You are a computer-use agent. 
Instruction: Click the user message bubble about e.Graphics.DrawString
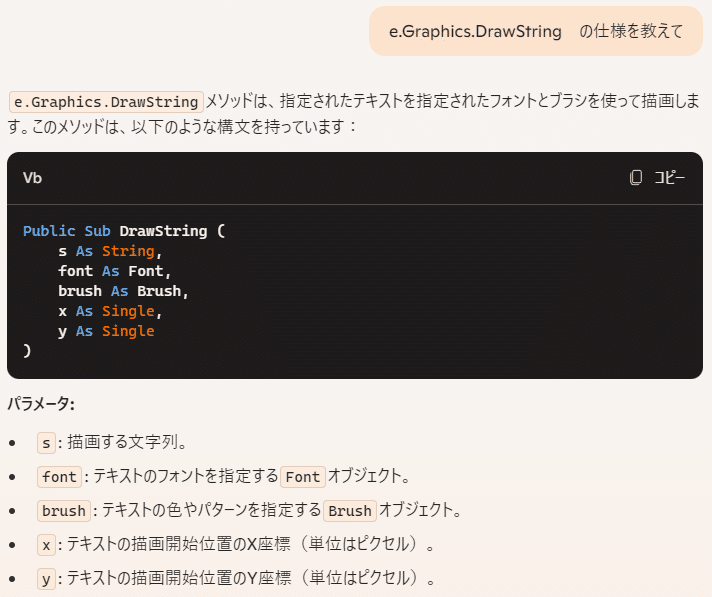coord(536,31)
